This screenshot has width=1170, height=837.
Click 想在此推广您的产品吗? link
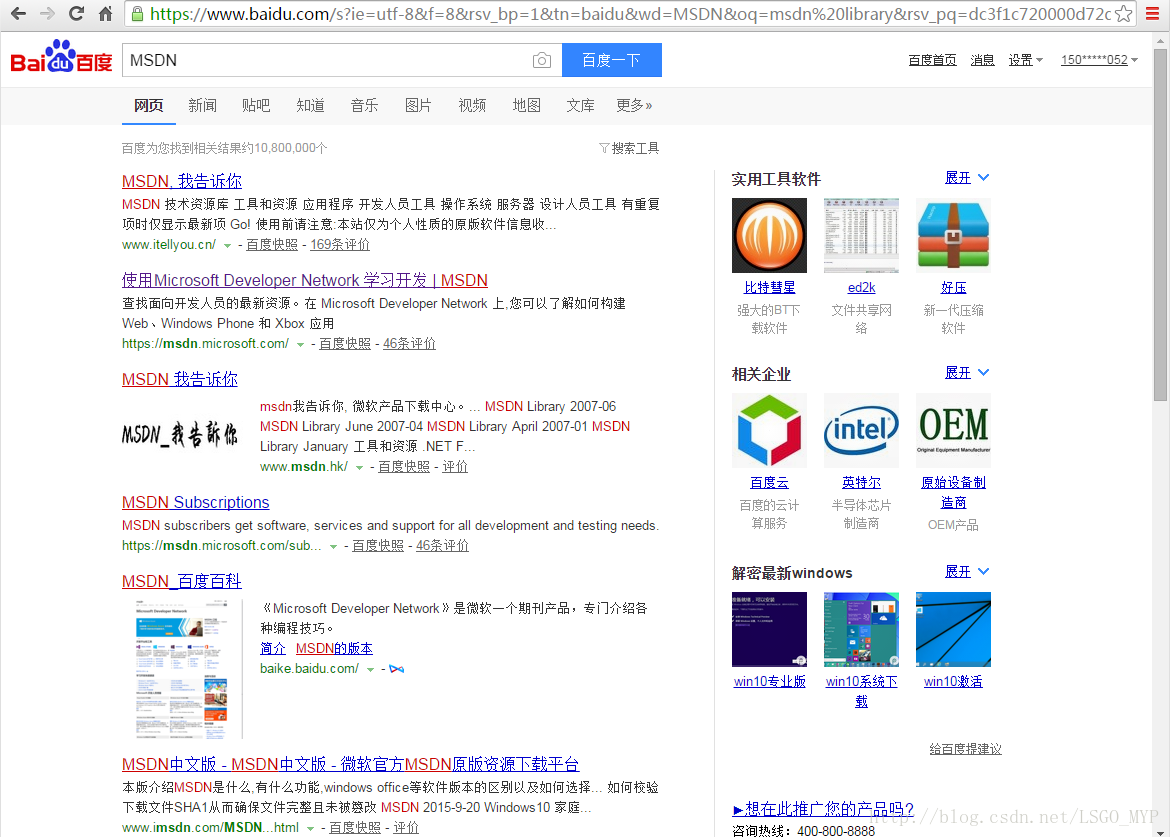point(823,809)
